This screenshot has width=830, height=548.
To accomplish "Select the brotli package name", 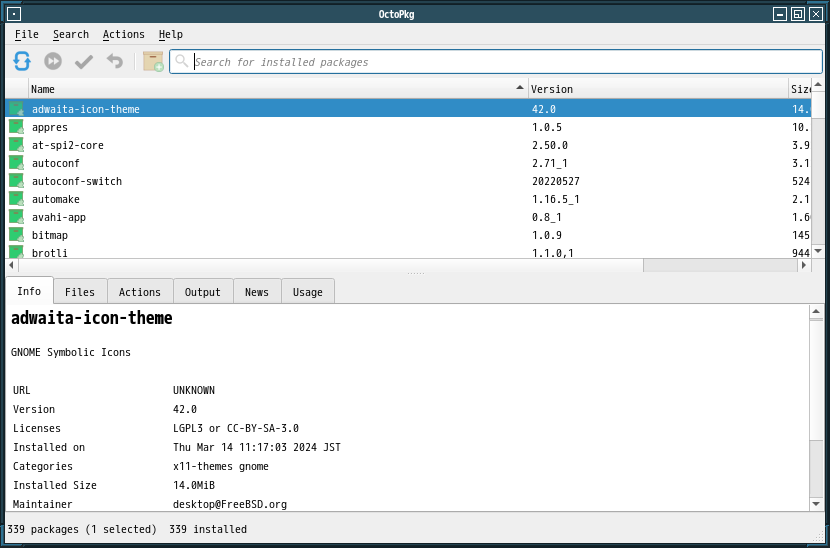I will click(x=50, y=253).
